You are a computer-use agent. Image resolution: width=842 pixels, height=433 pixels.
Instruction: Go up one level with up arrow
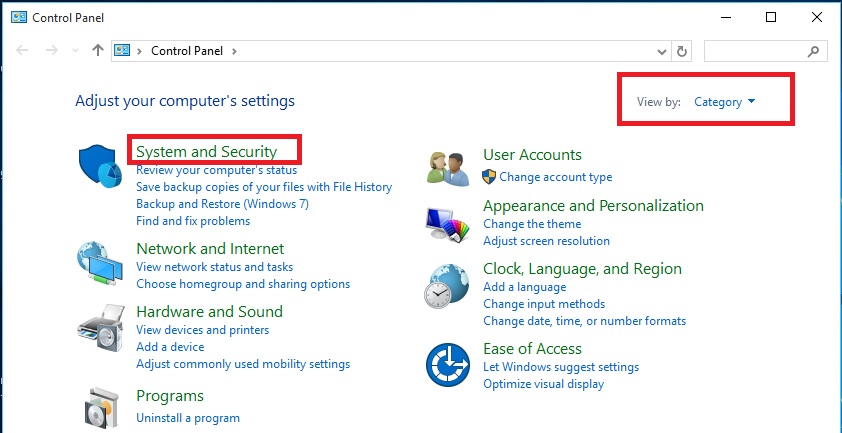(97, 50)
